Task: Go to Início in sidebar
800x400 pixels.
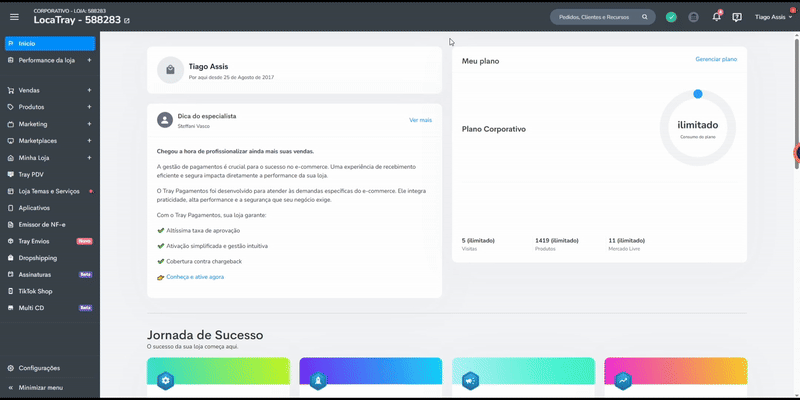Action: [50, 44]
